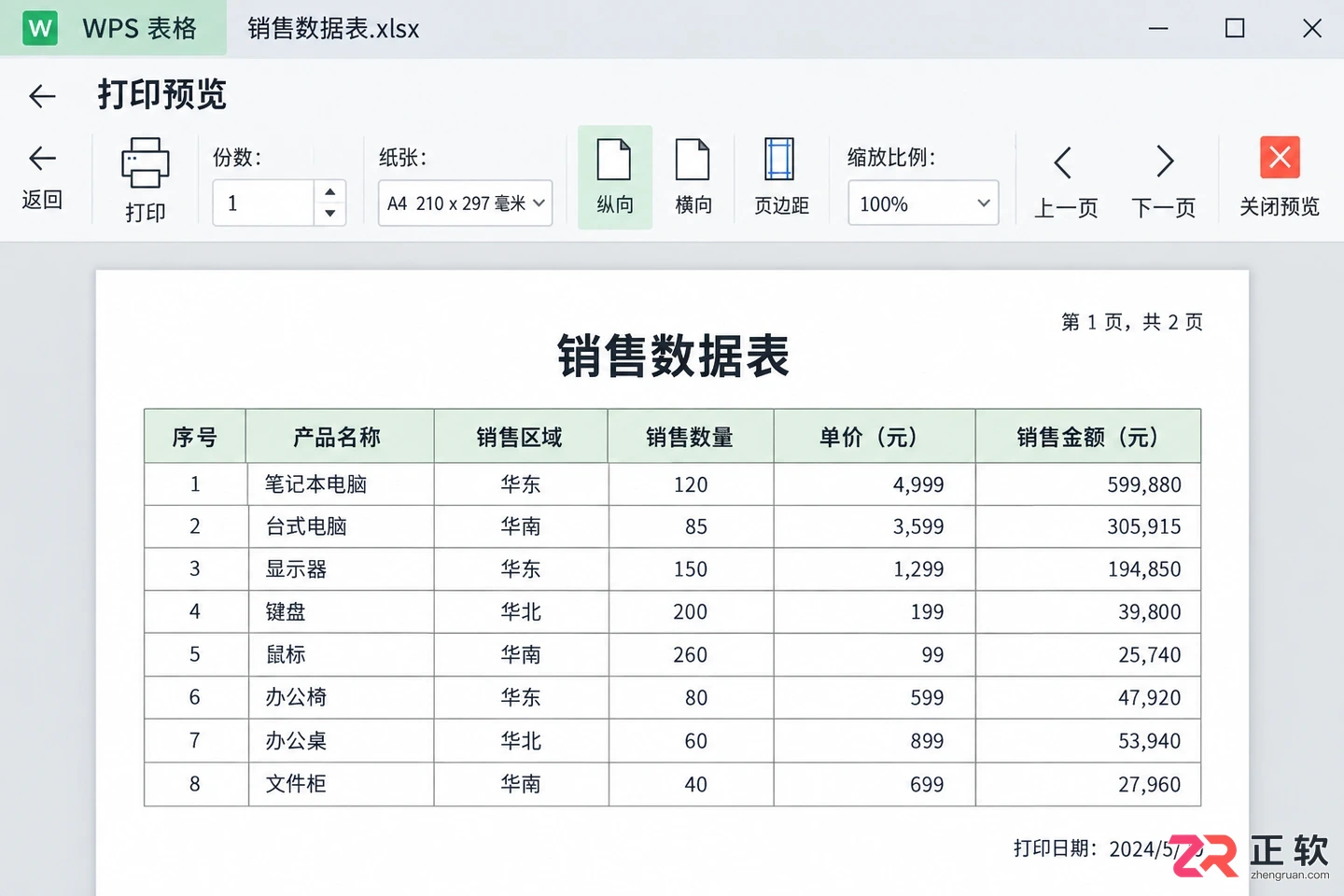Close the WPS window
The width and height of the screenshot is (1344, 896).
click(x=1311, y=28)
